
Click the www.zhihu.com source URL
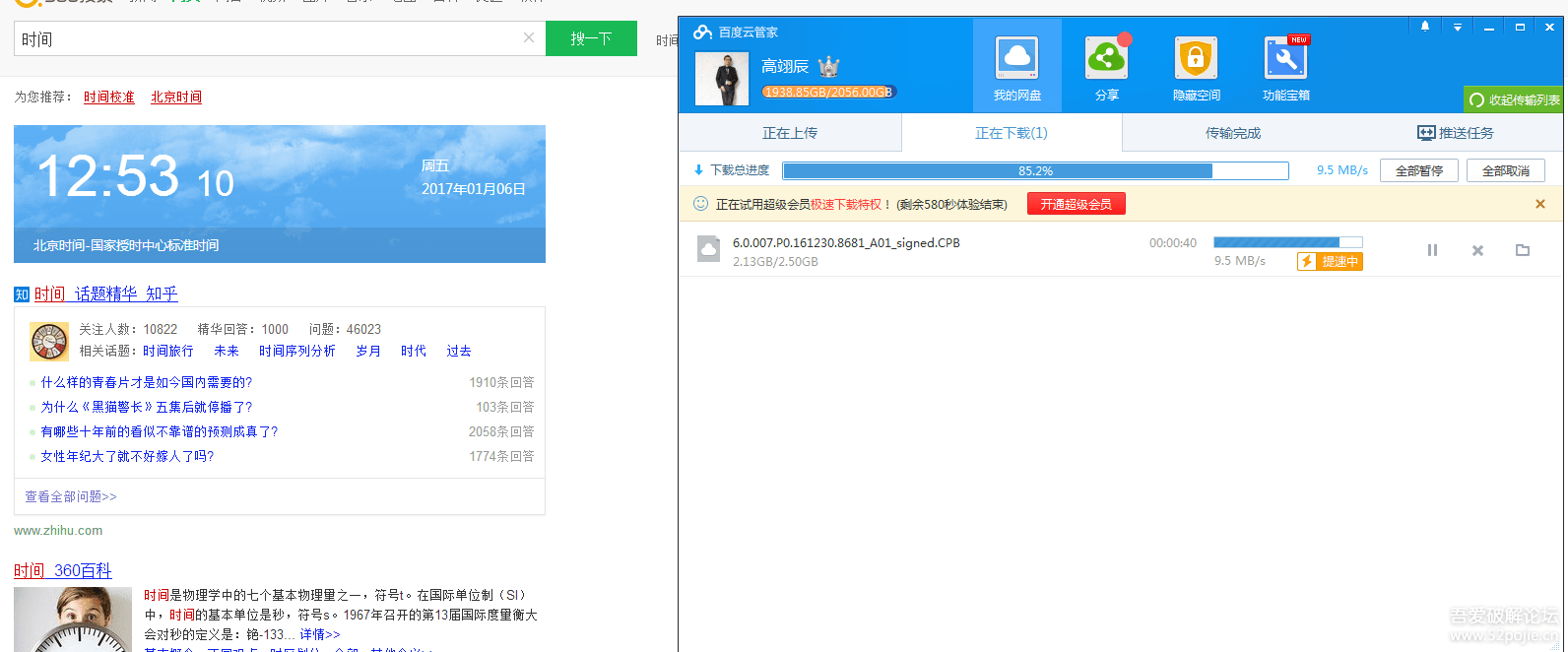click(x=58, y=530)
